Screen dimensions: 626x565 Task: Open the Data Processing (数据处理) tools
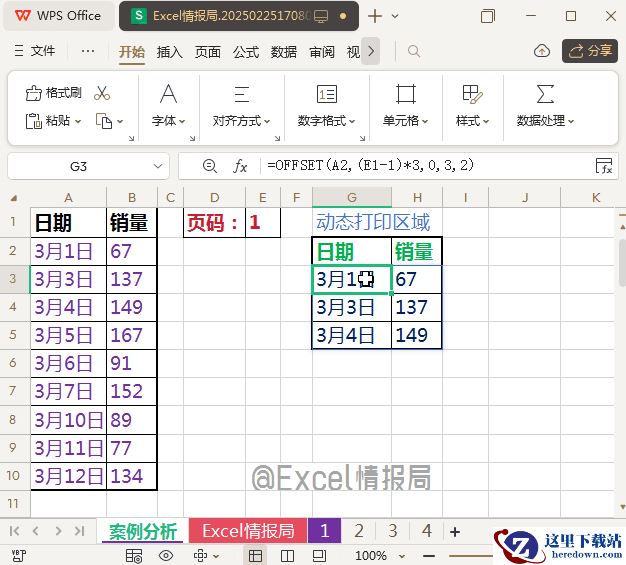(545, 106)
